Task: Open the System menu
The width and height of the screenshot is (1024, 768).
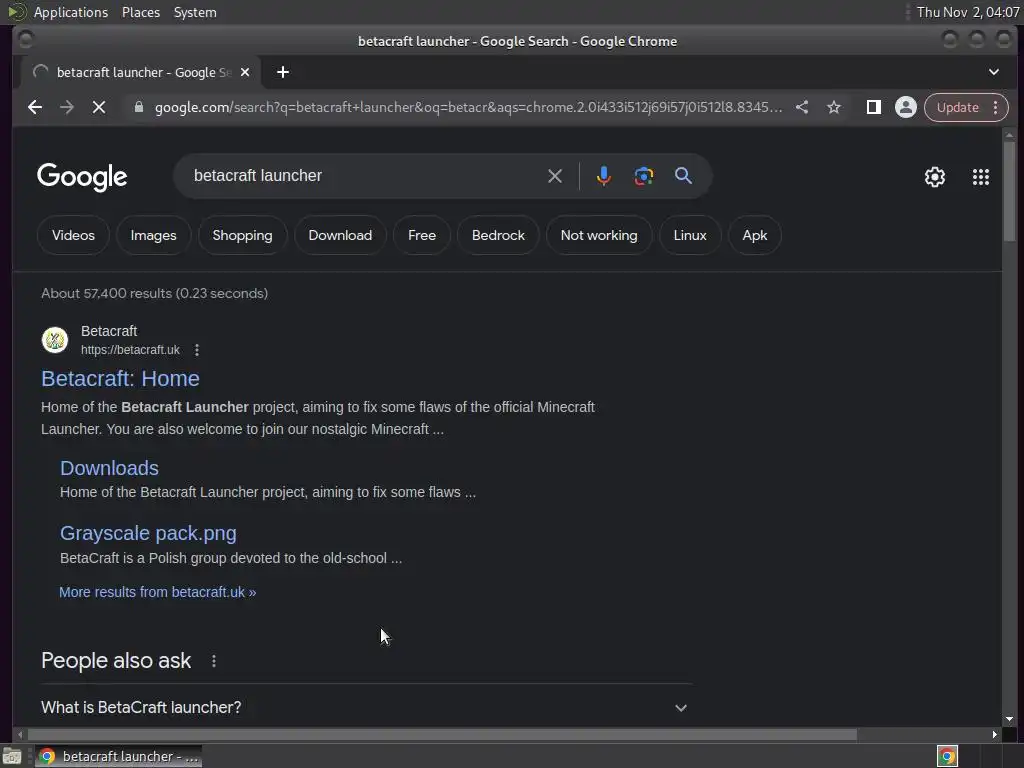Action: (195, 12)
